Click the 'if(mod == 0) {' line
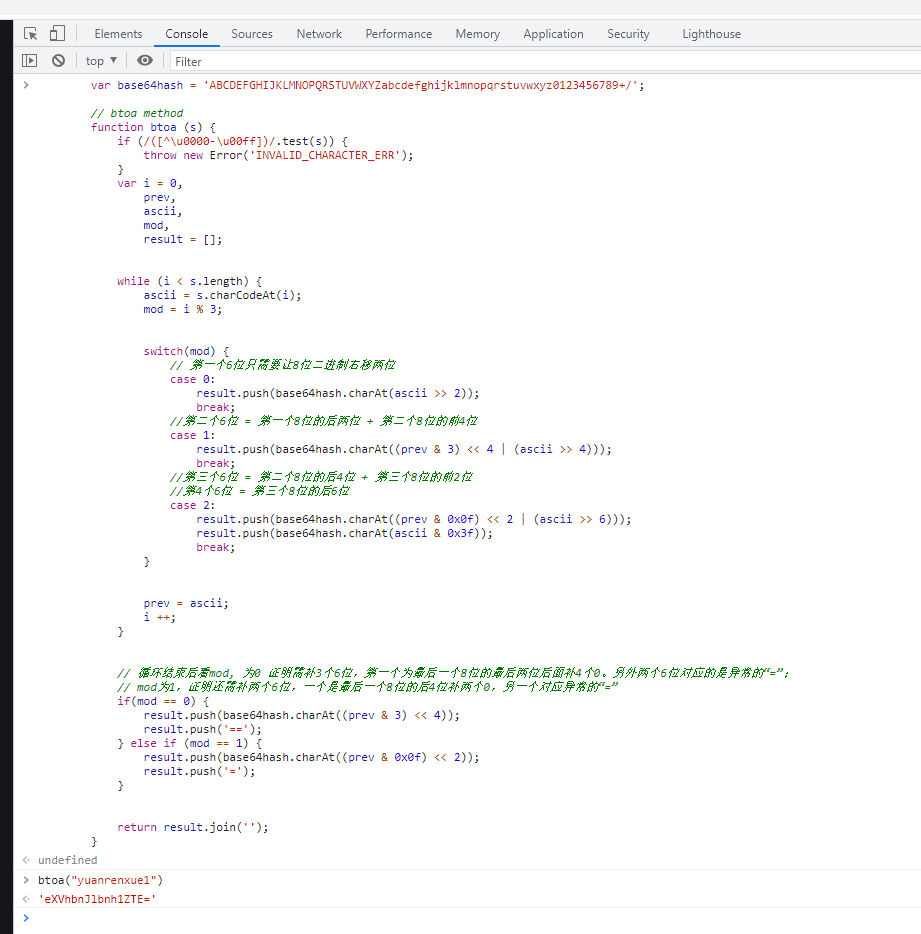Viewport: 921px width, 934px height. [163, 701]
